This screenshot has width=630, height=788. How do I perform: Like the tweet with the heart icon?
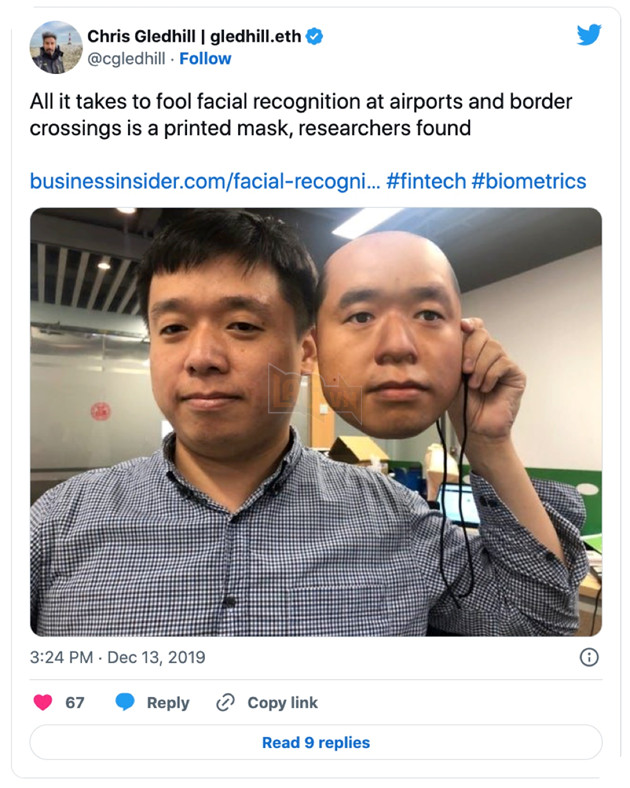pyautogui.click(x=43, y=702)
